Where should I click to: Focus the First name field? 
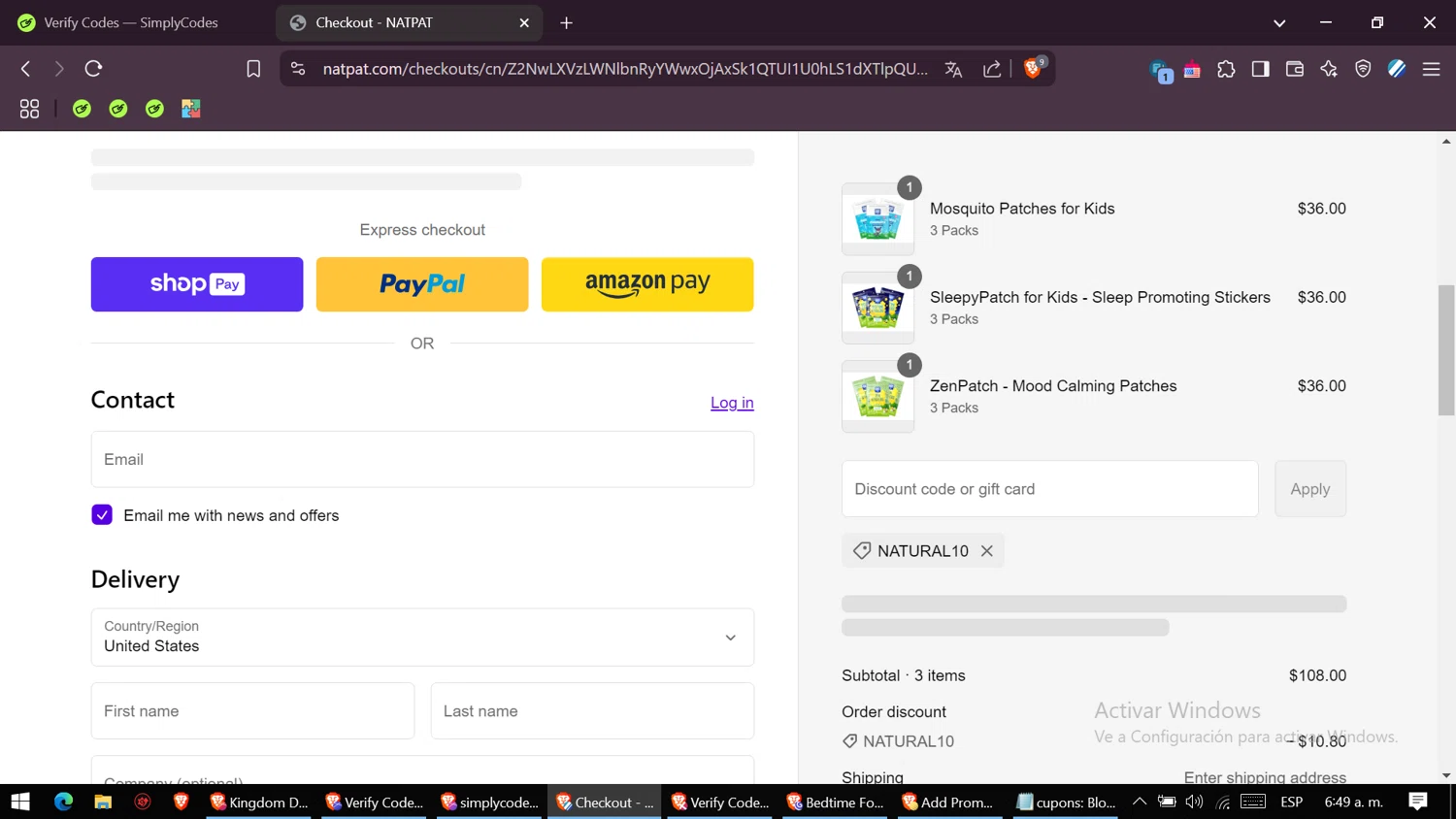(x=252, y=711)
